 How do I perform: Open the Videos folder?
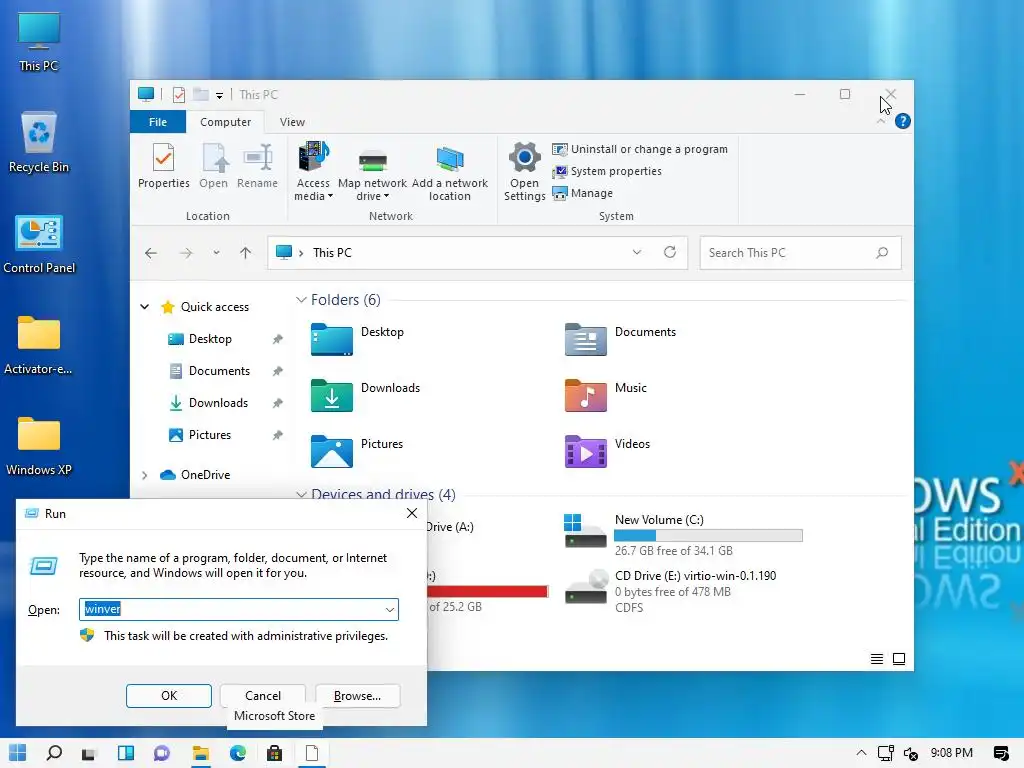tap(607, 451)
